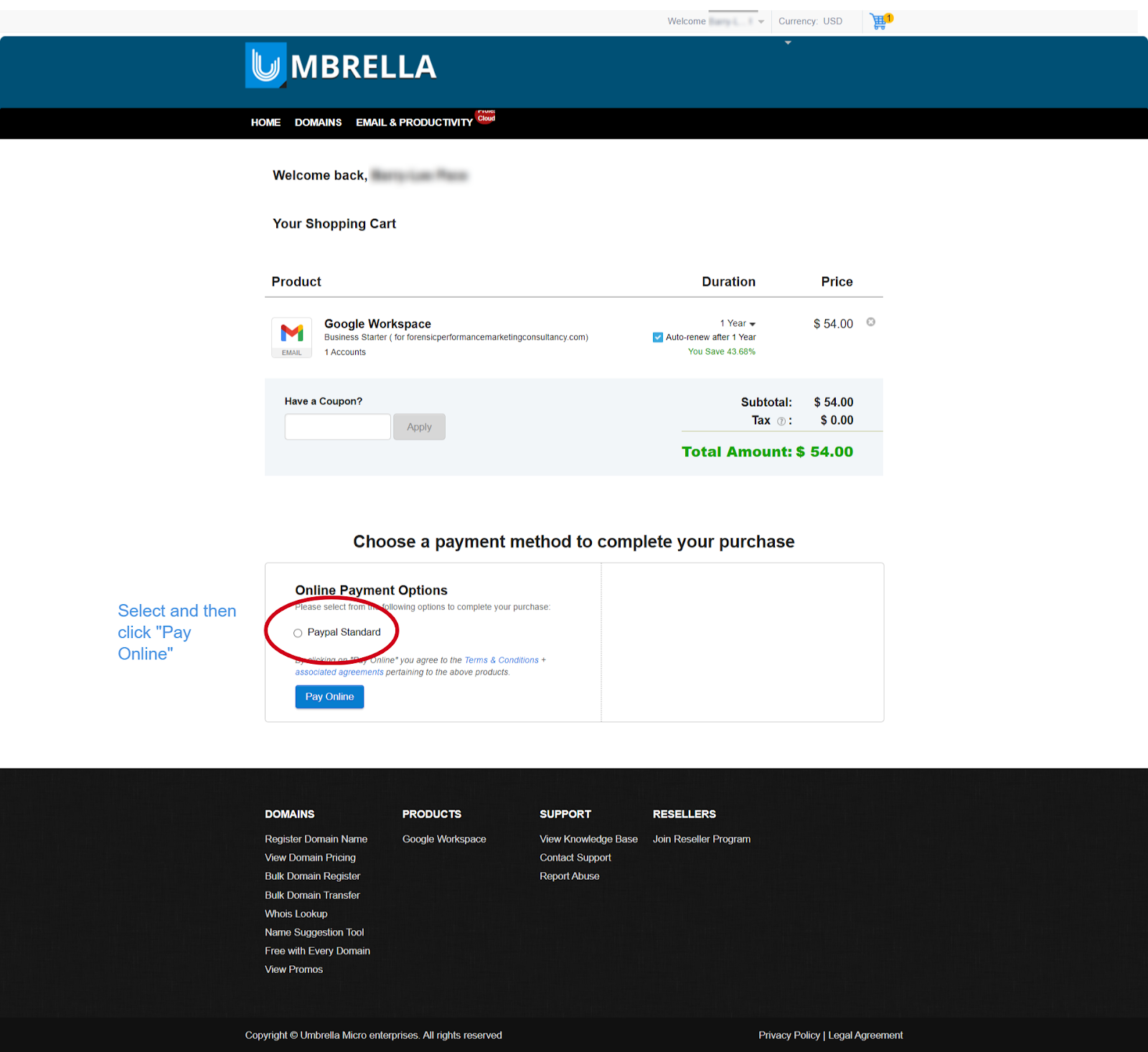This screenshot has width=1148, height=1052.
Task: Open the 1 Year duration dropdown
Action: (738, 324)
